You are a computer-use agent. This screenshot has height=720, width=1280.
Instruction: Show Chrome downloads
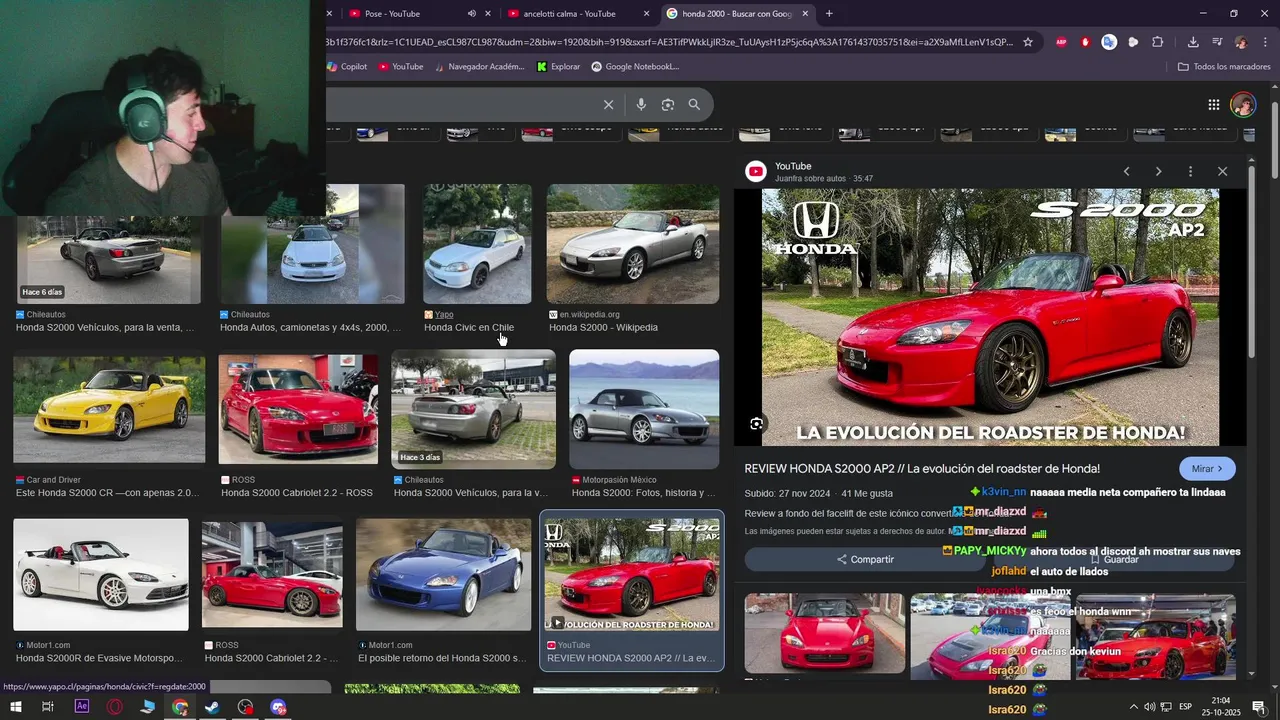(1193, 42)
